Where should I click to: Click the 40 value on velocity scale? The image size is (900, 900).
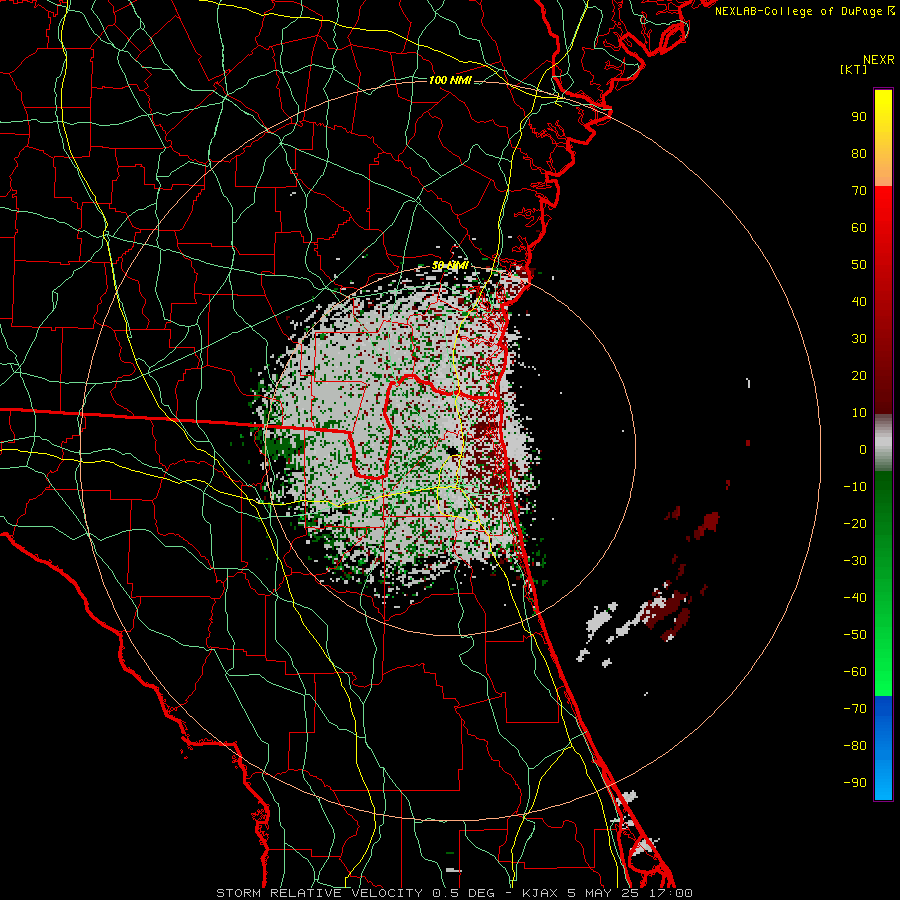pyautogui.click(x=859, y=302)
